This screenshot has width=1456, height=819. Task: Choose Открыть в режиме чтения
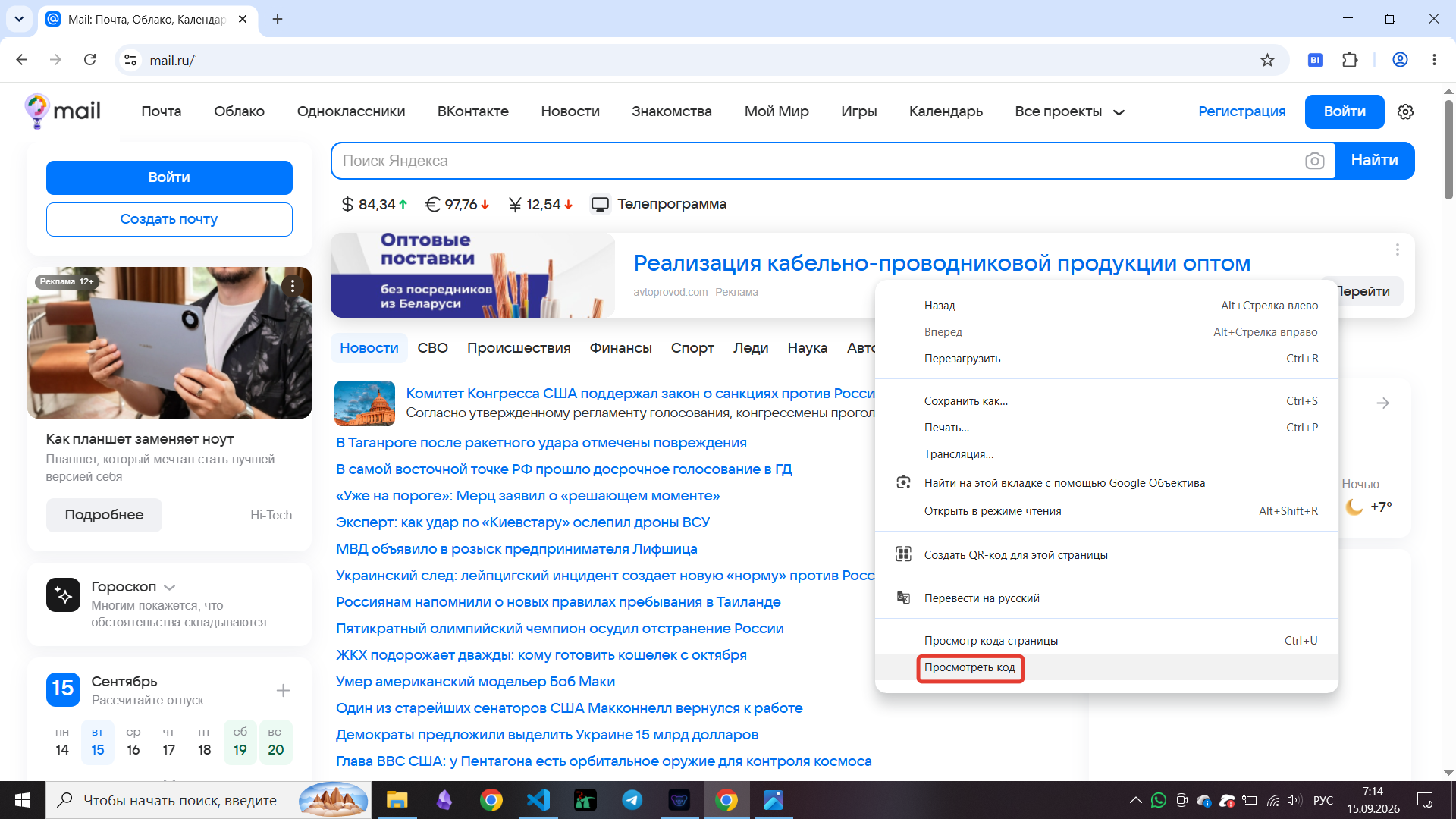click(x=1106, y=511)
